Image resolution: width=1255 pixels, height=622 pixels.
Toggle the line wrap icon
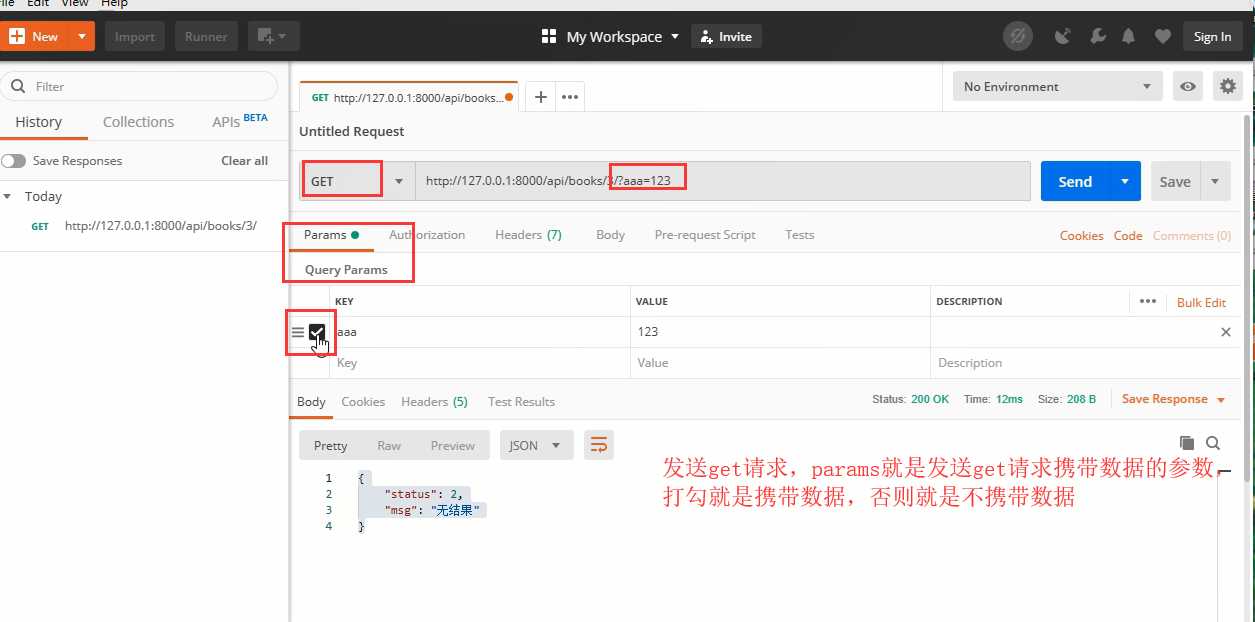point(599,446)
